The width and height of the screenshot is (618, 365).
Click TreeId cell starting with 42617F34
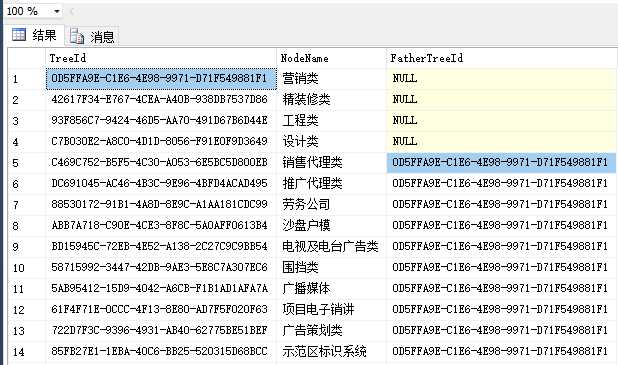tap(161, 100)
